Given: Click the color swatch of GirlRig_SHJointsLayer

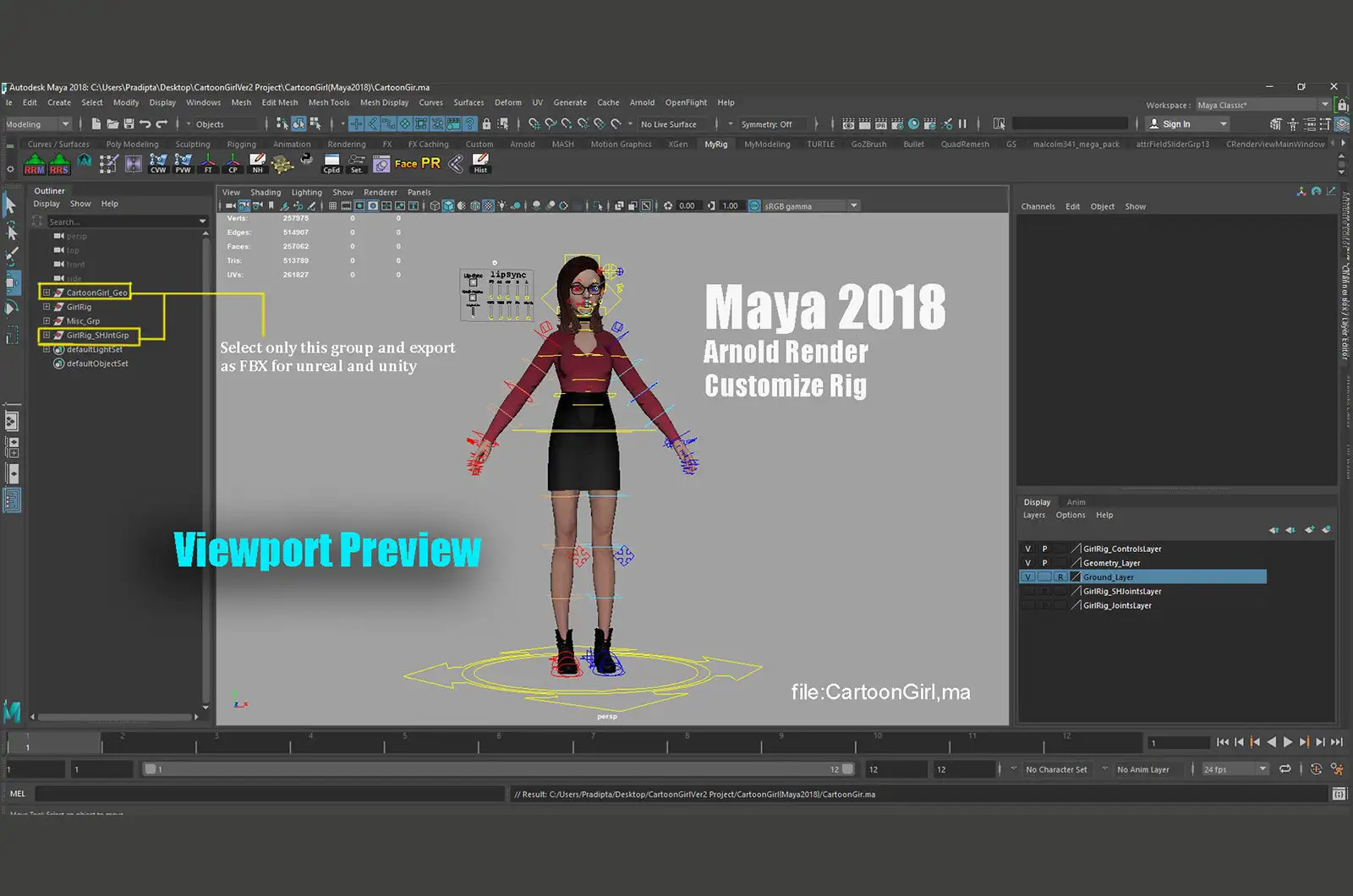Looking at the screenshot, I should click(x=1076, y=592).
